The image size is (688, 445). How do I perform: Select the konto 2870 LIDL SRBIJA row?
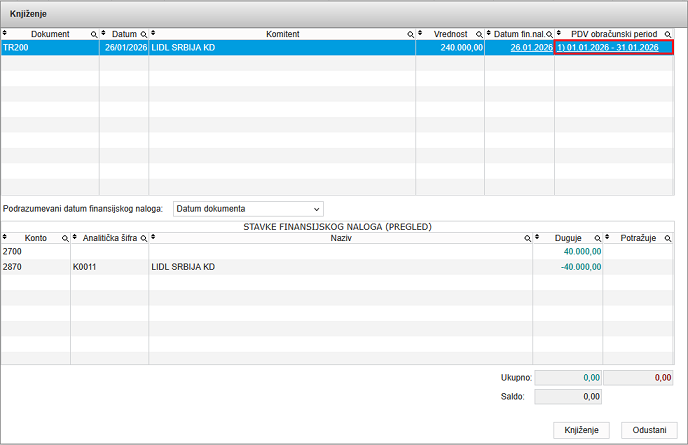tap(300, 267)
